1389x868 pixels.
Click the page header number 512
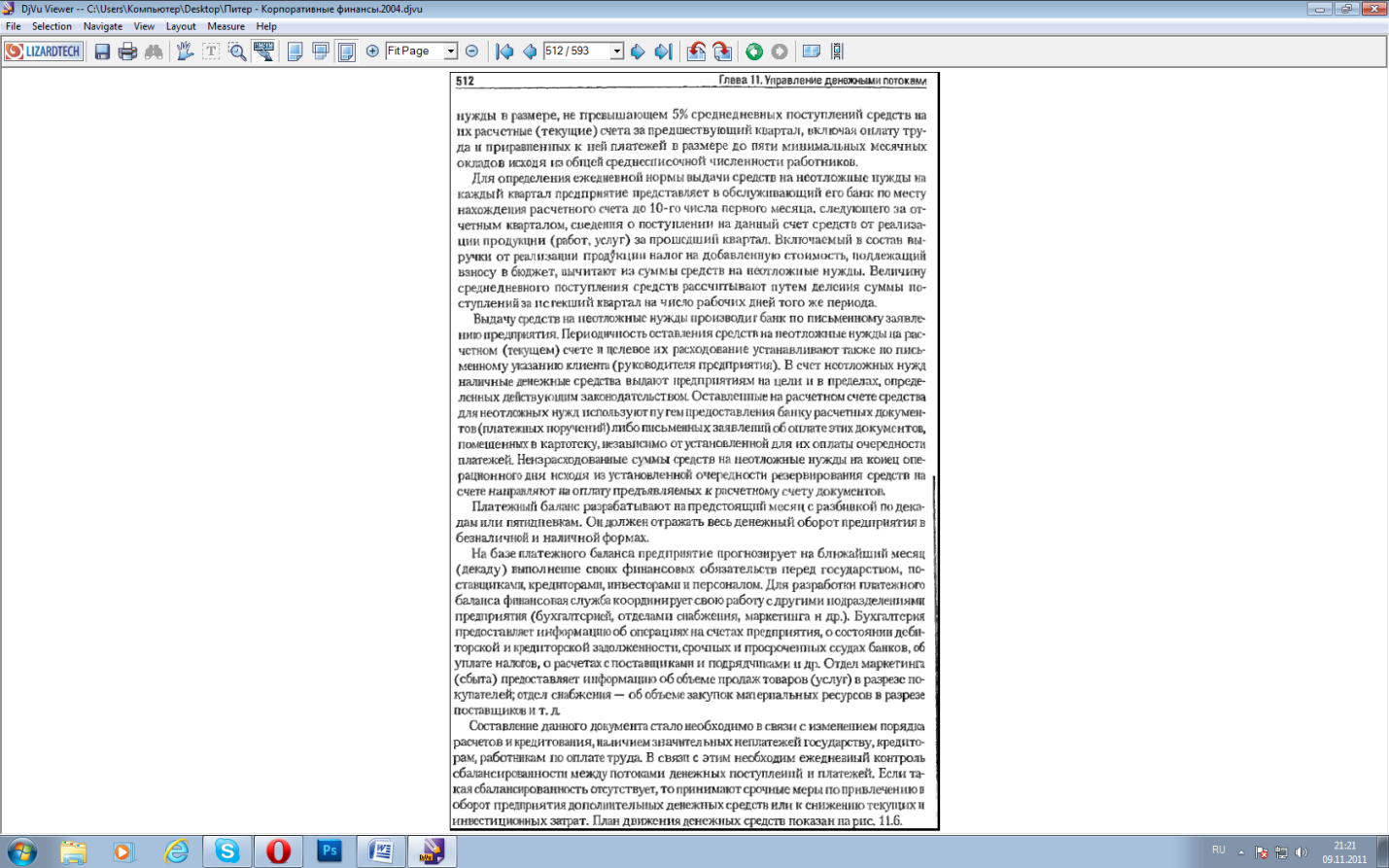click(x=465, y=82)
